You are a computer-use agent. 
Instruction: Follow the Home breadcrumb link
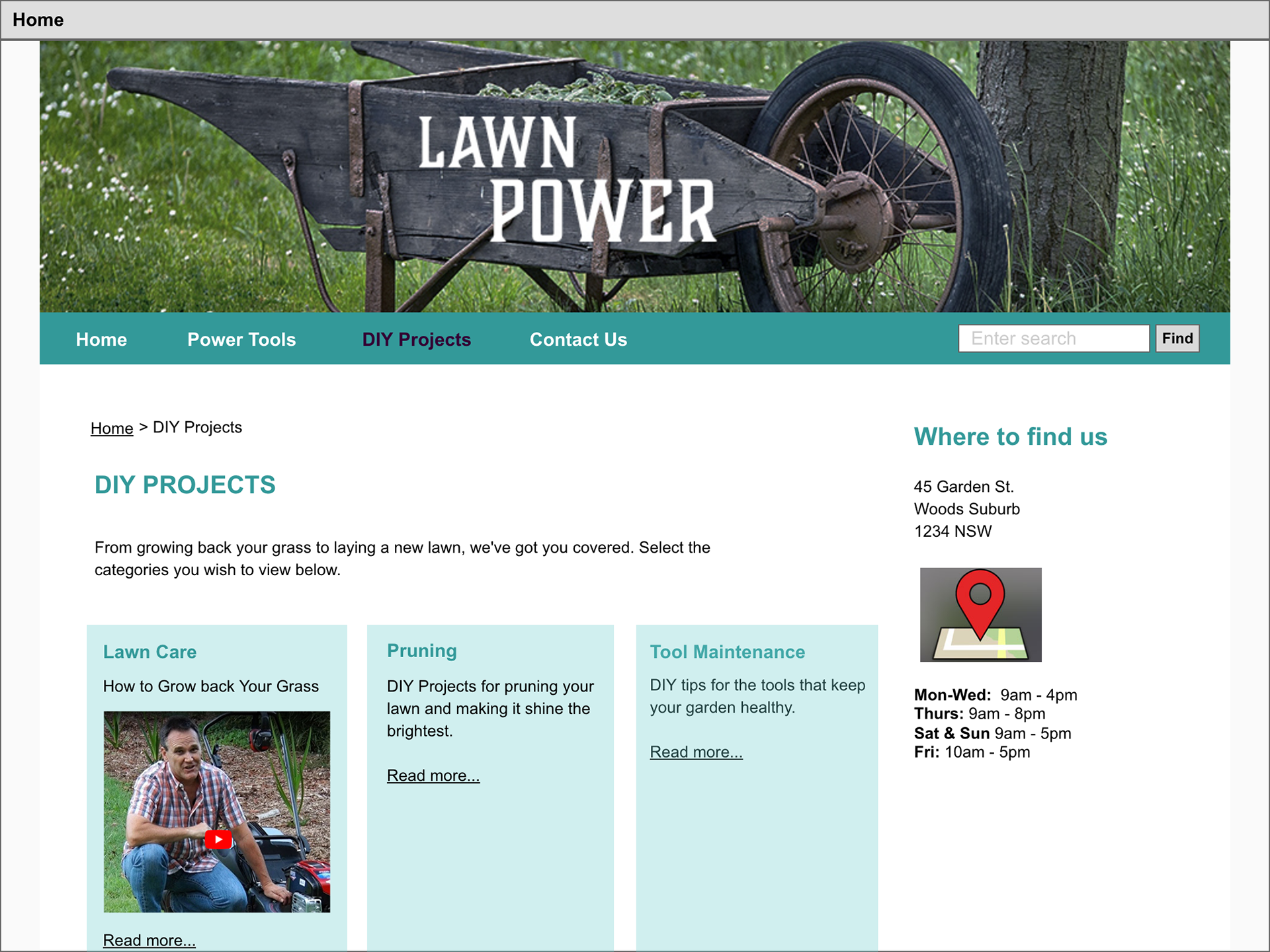pyautogui.click(x=112, y=428)
